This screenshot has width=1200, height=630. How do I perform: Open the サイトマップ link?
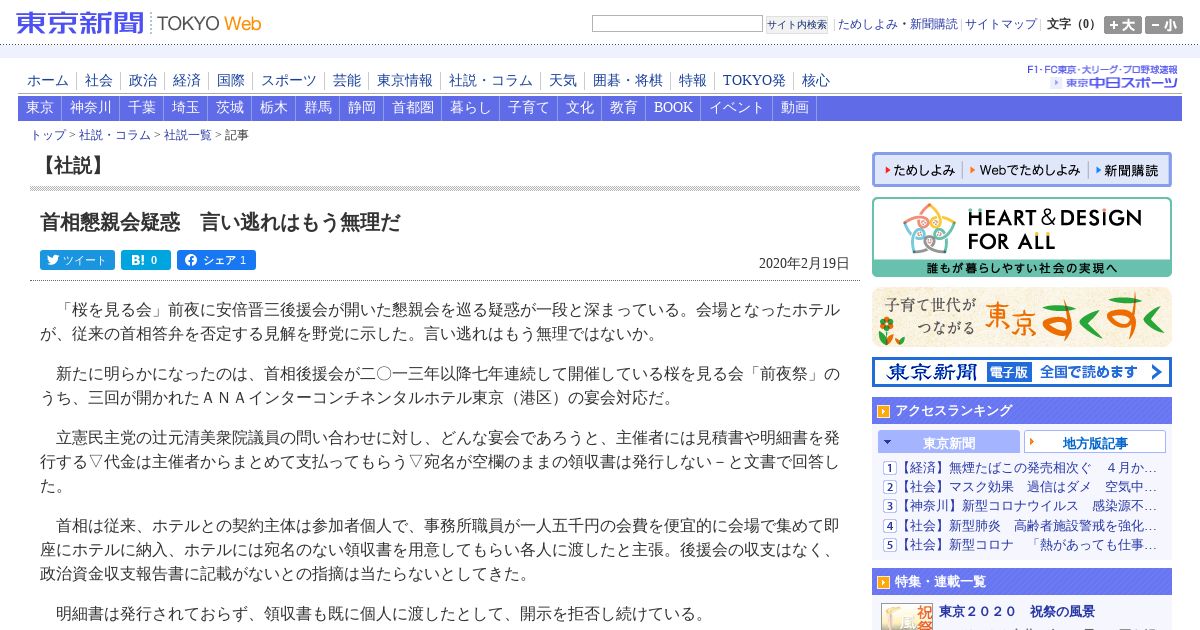coord(1001,24)
